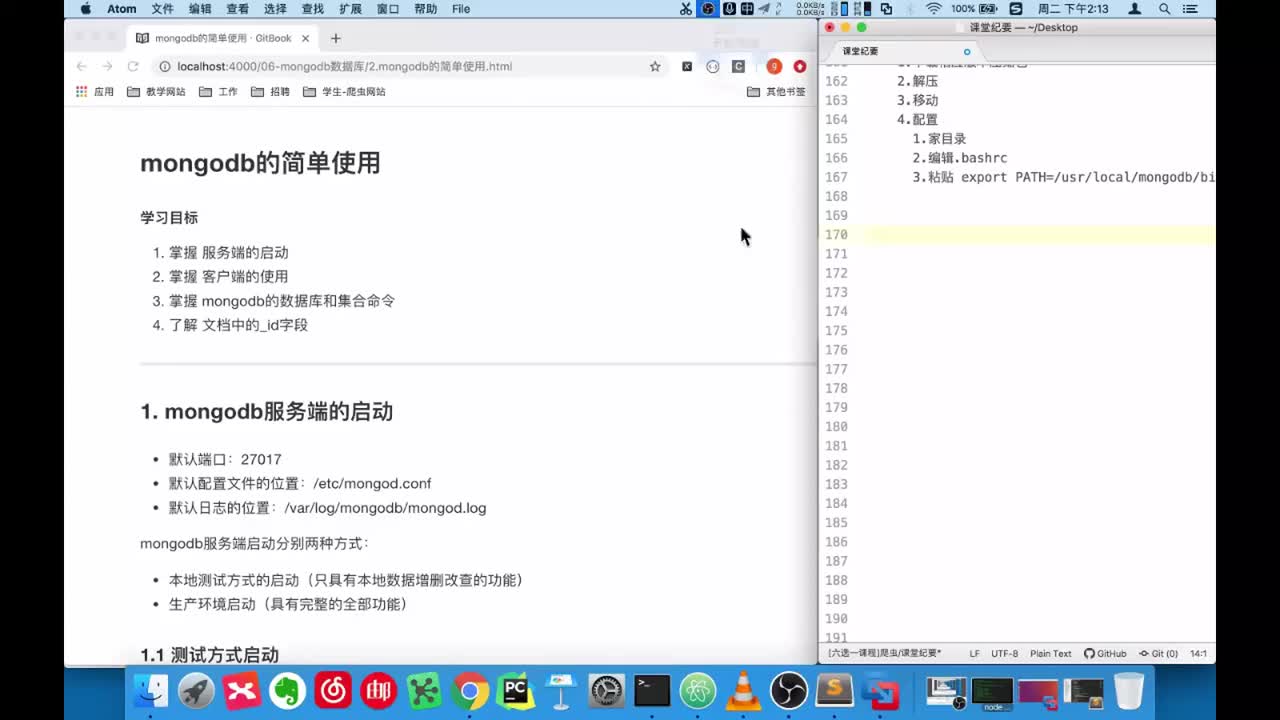
Task: Open the Apple menu
Action: pyautogui.click(x=85, y=9)
